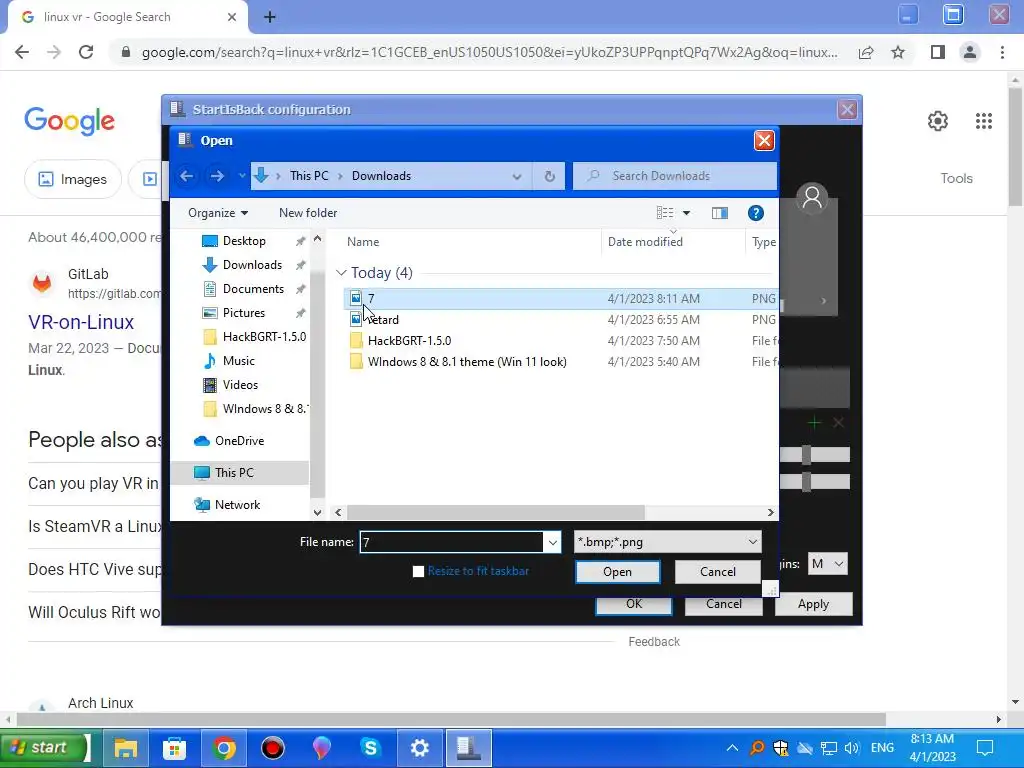Viewport: 1024px width, 768px height.
Task: Open Google settings gear icon
Action: 938,121
